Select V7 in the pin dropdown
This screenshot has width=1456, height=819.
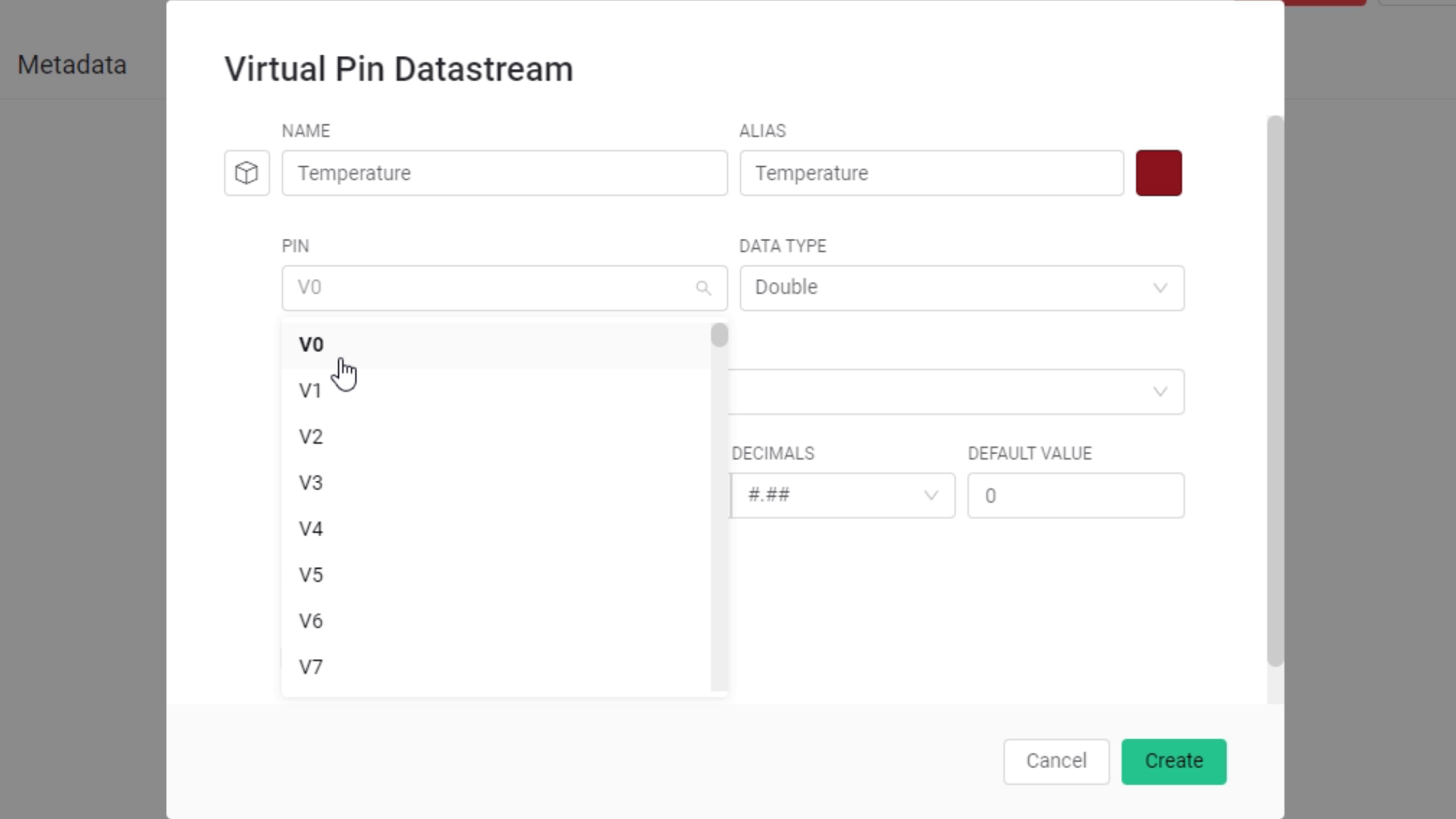[x=311, y=667]
